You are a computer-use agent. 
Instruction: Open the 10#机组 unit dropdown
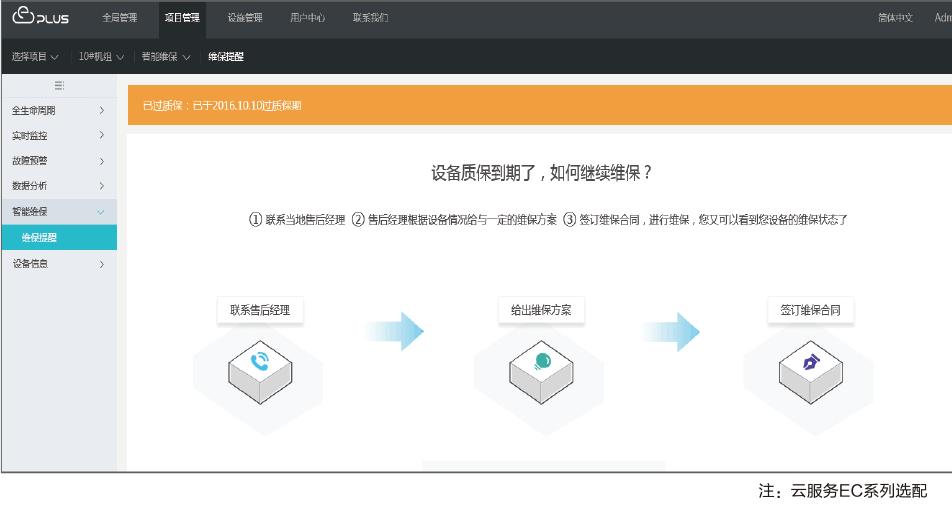point(101,57)
